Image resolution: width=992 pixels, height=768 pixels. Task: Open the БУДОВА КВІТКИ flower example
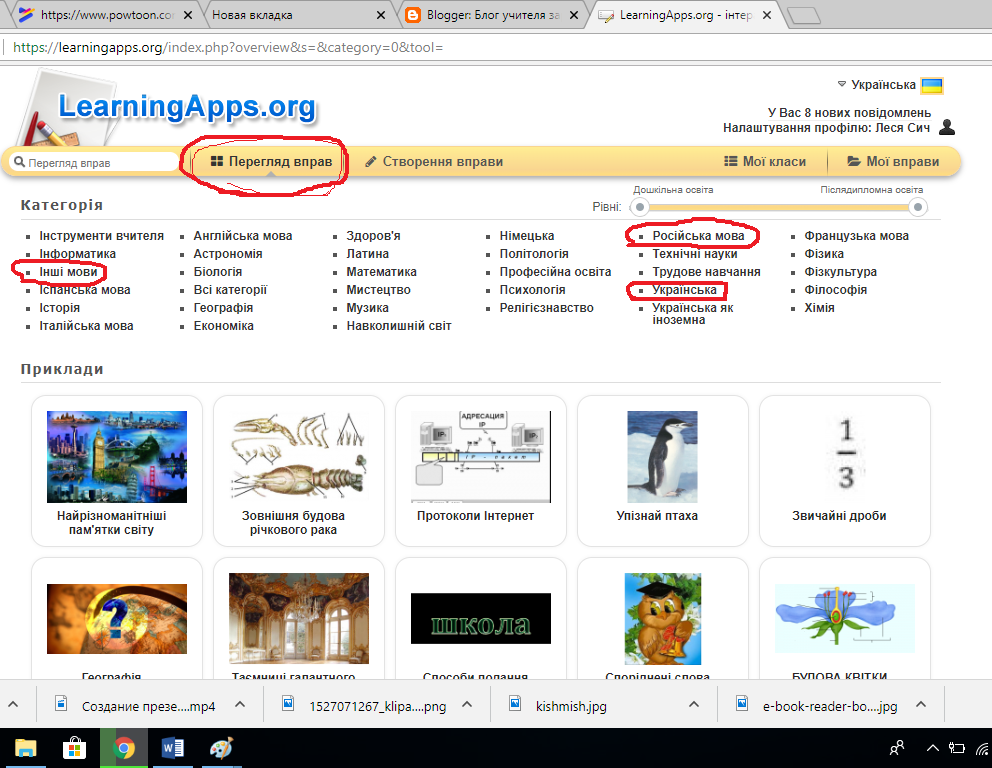tap(845, 619)
